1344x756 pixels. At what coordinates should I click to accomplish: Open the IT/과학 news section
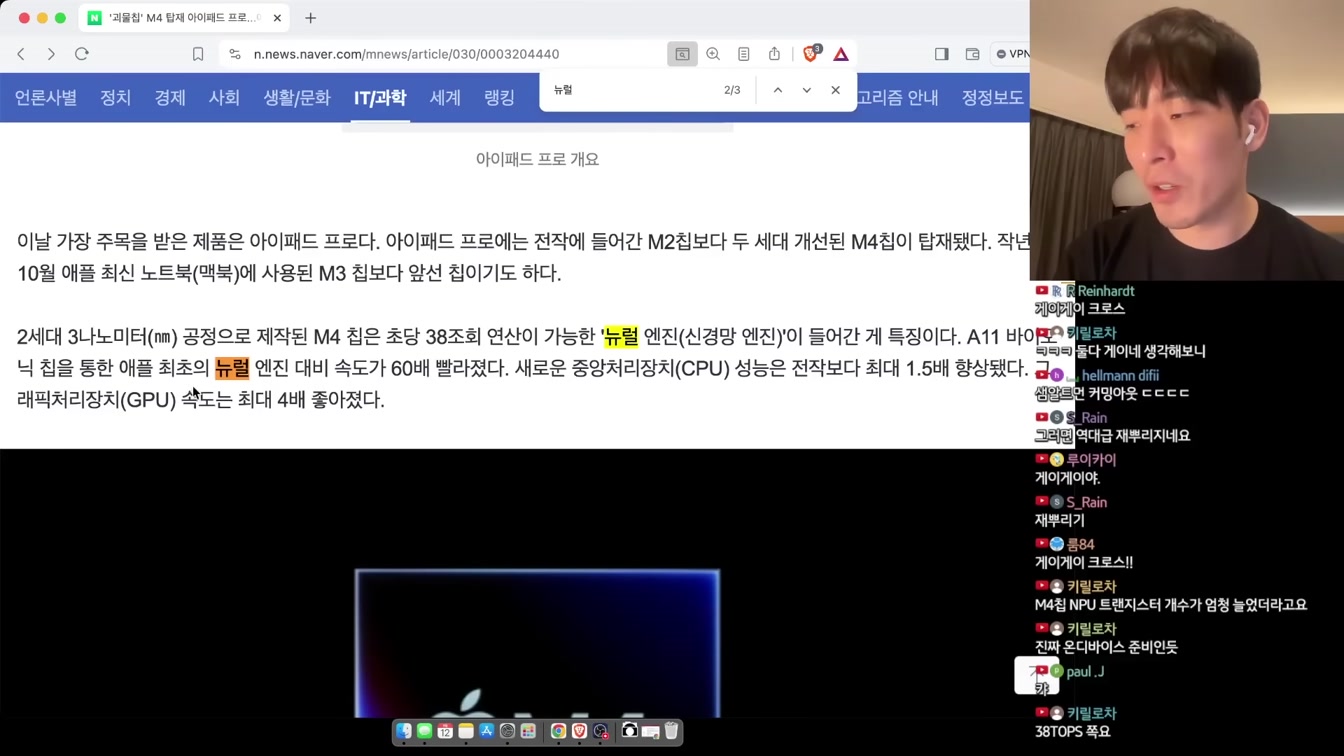point(380,98)
